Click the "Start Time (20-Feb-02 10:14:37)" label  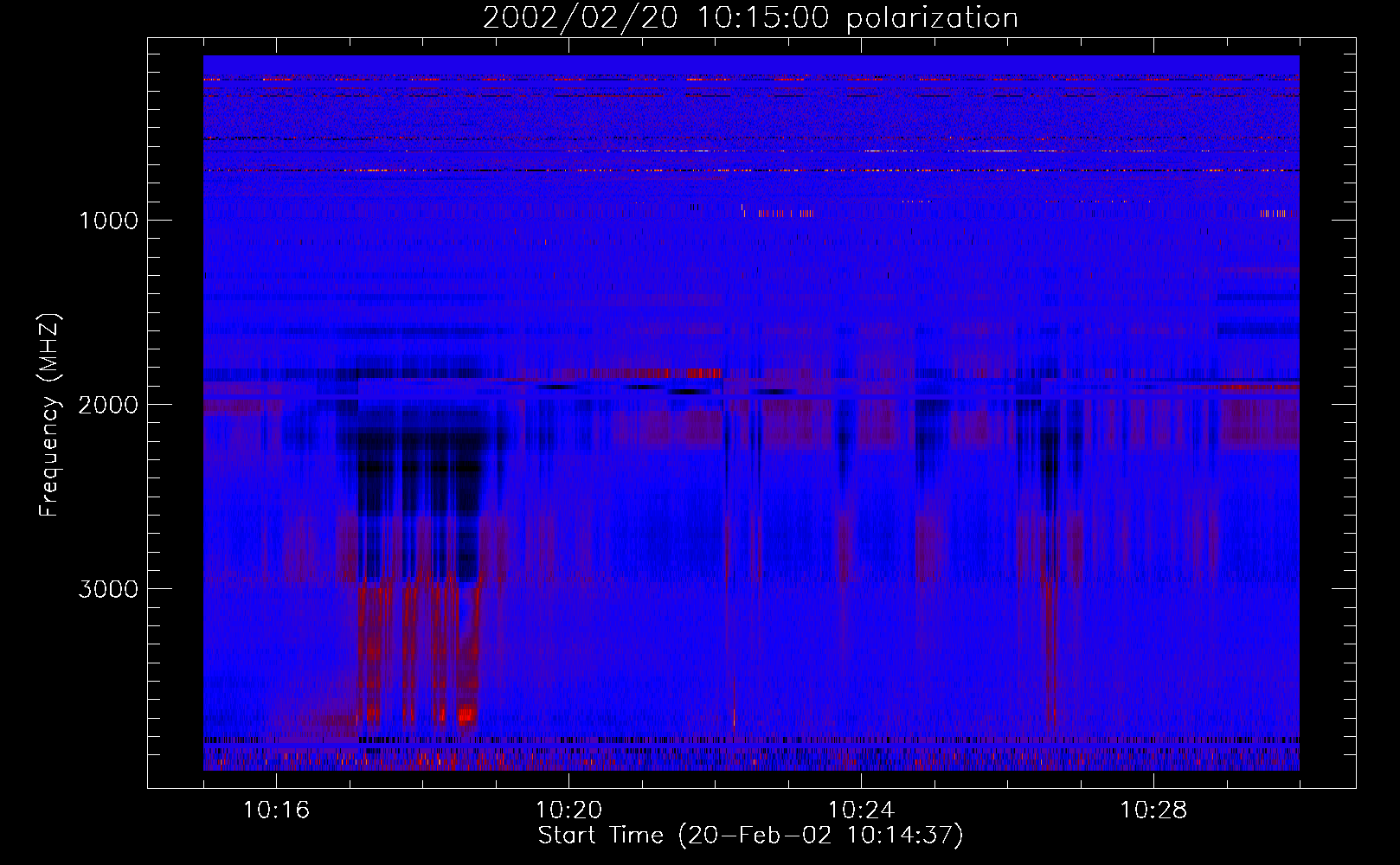[x=750, y=836]
